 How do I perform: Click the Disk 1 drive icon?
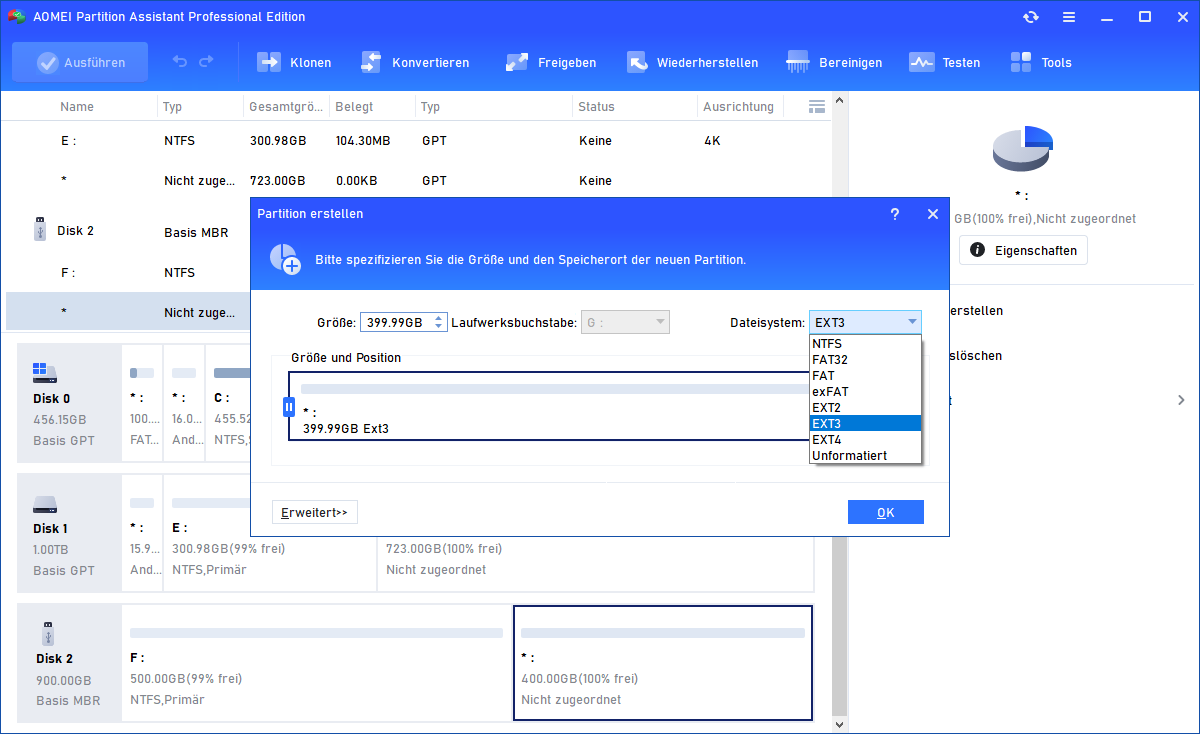click(x=45, y=504)
